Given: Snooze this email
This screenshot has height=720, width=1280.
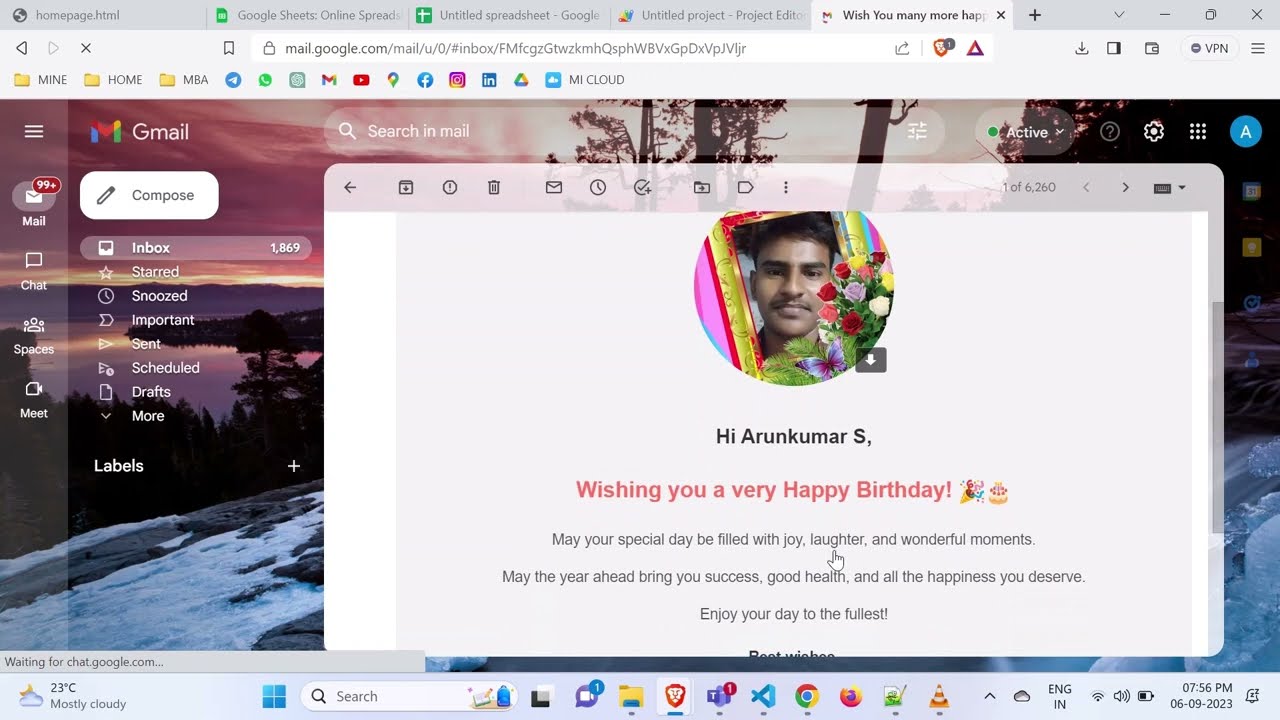Looking at the screenshot, I should (598, 187).
